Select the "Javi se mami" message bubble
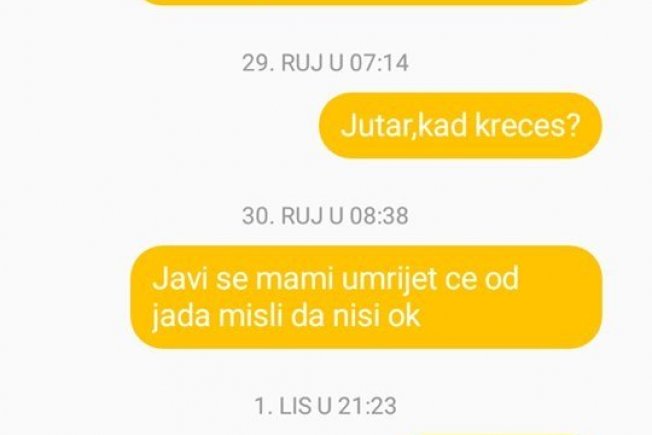 366,297
